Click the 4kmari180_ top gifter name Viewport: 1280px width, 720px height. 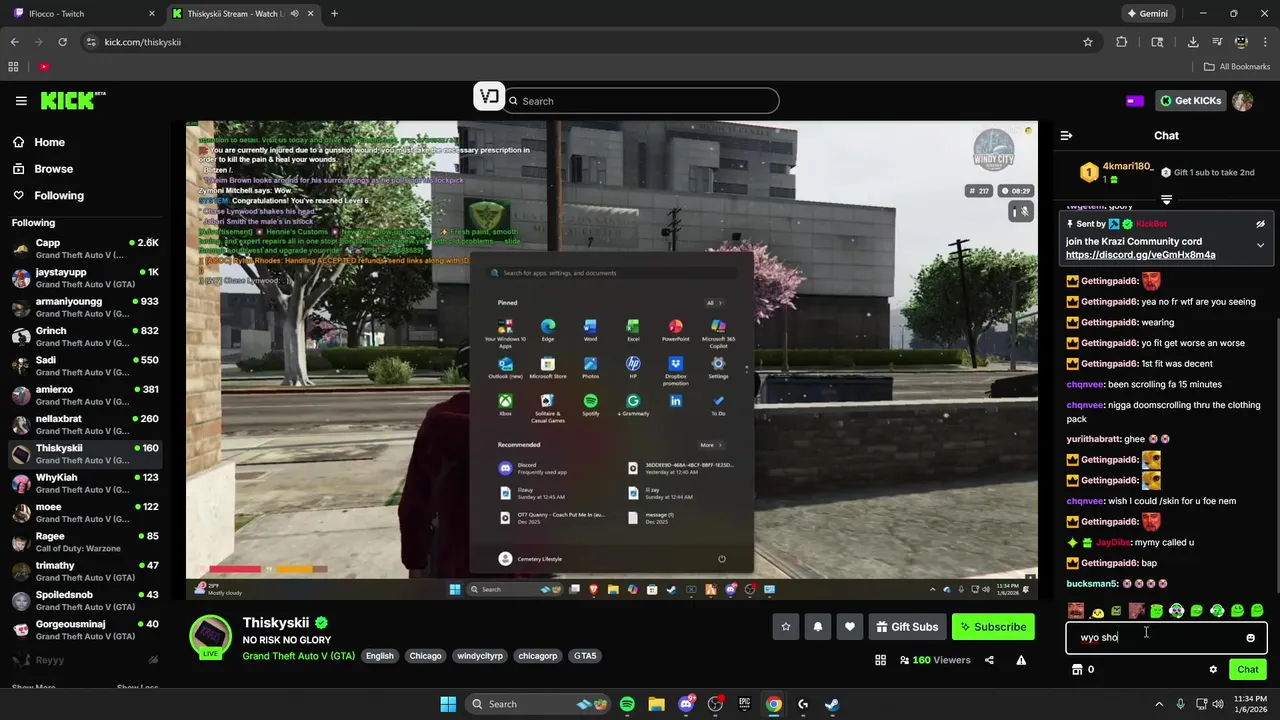[1127, 166]
